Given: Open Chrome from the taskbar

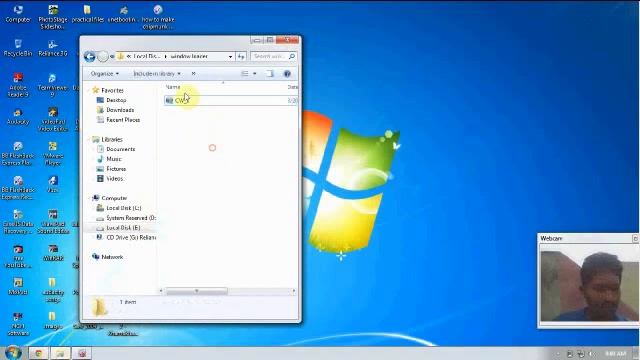Looking at the screenshot, I should click(x=38, y=353).
